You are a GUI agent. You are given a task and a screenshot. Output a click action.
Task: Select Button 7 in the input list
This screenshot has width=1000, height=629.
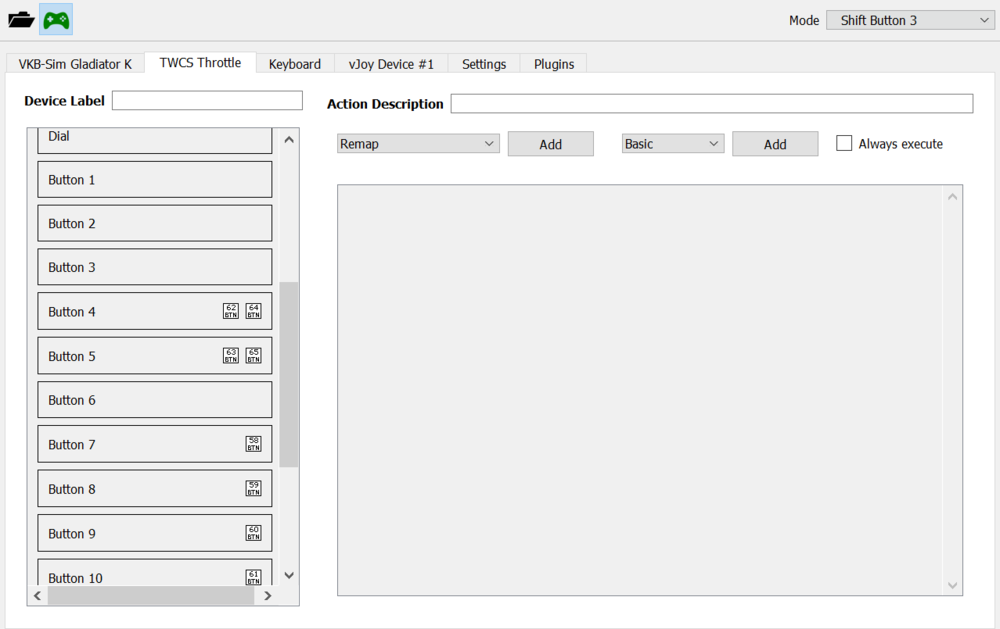point(155,444)
